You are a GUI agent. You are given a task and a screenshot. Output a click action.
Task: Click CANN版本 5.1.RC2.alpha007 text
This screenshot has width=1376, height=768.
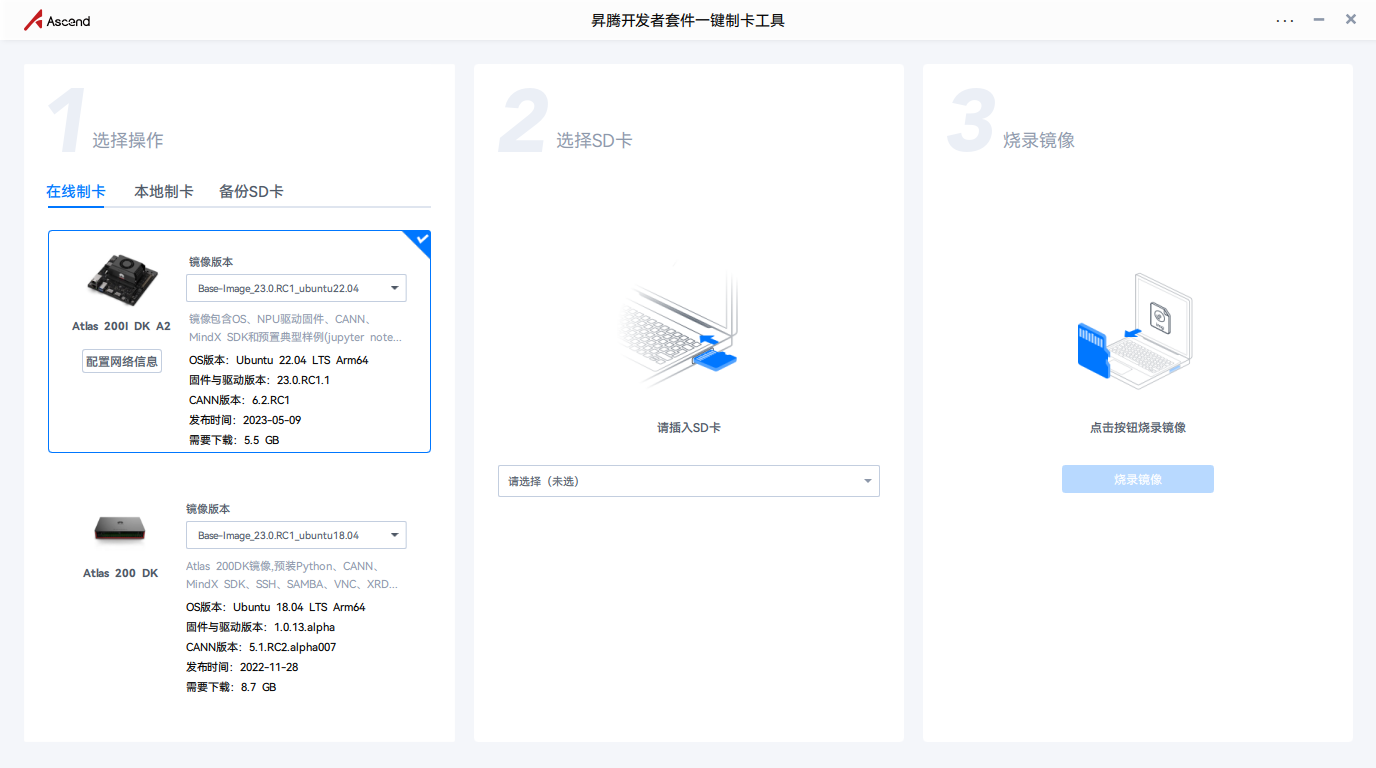pyautogui.click(x=261, y=647)
